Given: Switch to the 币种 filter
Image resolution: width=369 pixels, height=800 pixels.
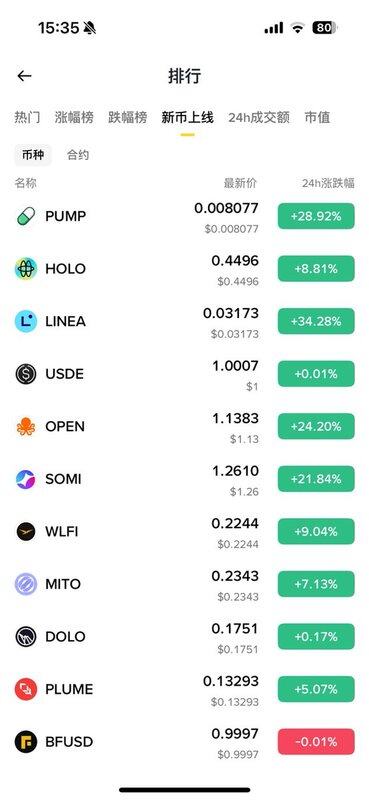Looking at the screenshot, I should click(x=33, y=155).
